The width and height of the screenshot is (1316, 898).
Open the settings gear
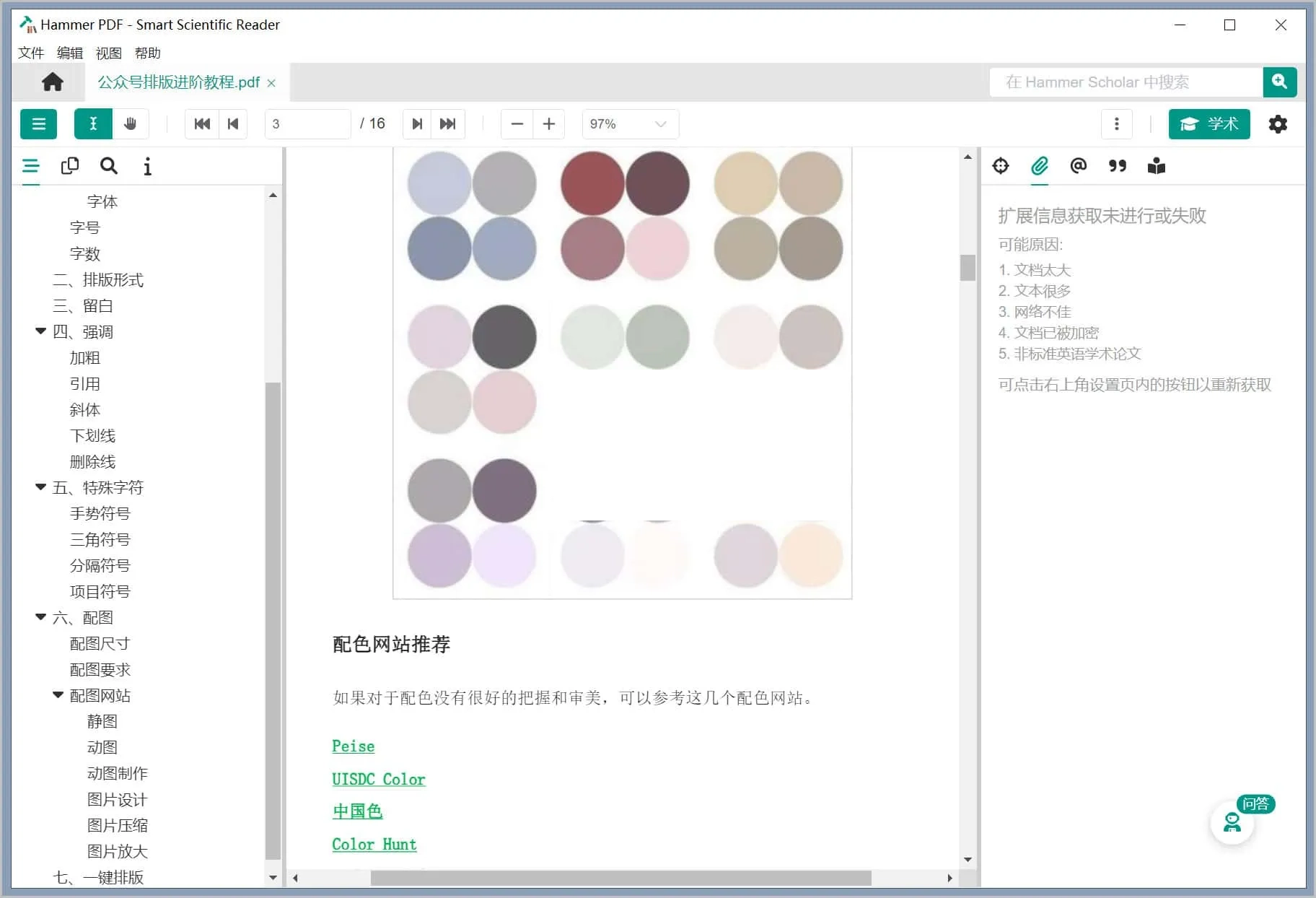(x=1278, y=124)
